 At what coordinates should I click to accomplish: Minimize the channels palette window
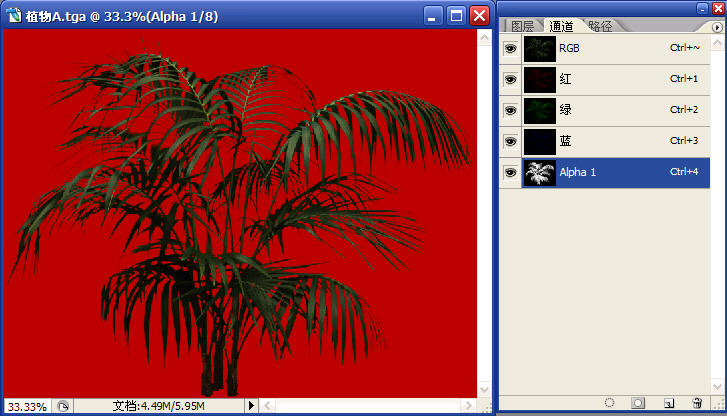pyautogui.click(x=703, y=8)
